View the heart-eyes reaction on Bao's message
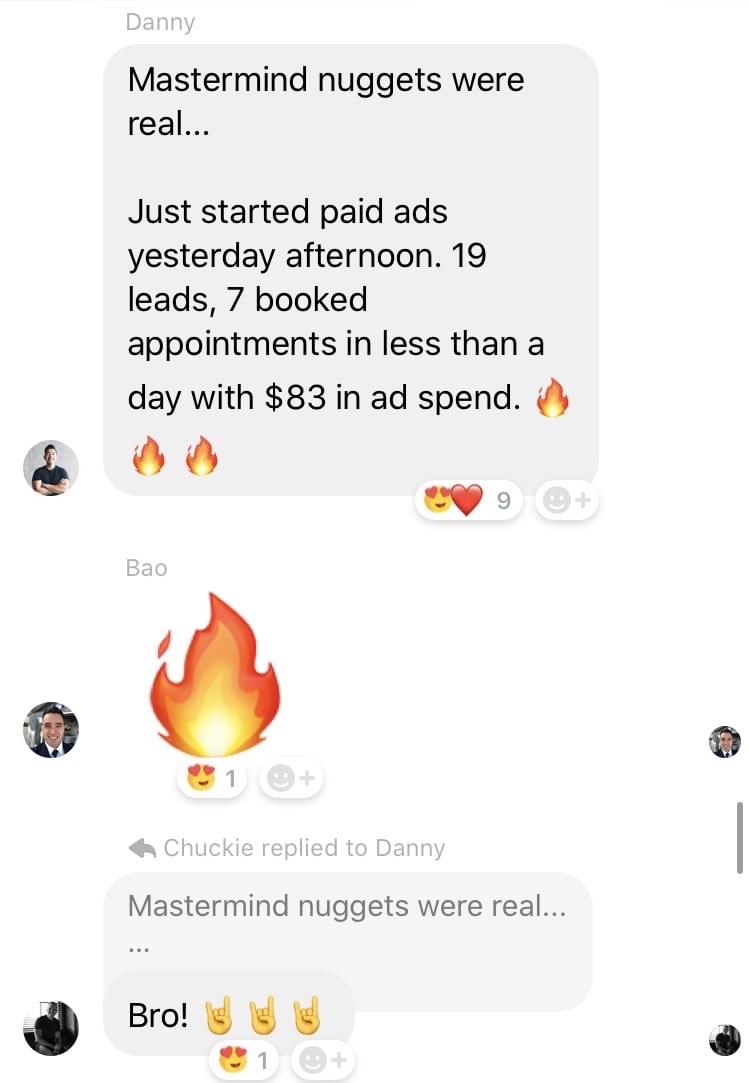 [x=212, y=778]
